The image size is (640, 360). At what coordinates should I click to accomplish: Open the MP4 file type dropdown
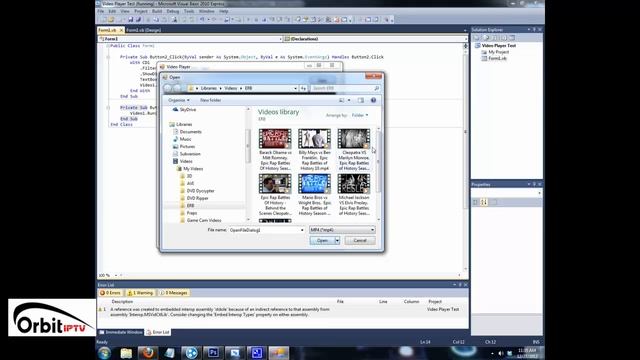coord(342,230)
